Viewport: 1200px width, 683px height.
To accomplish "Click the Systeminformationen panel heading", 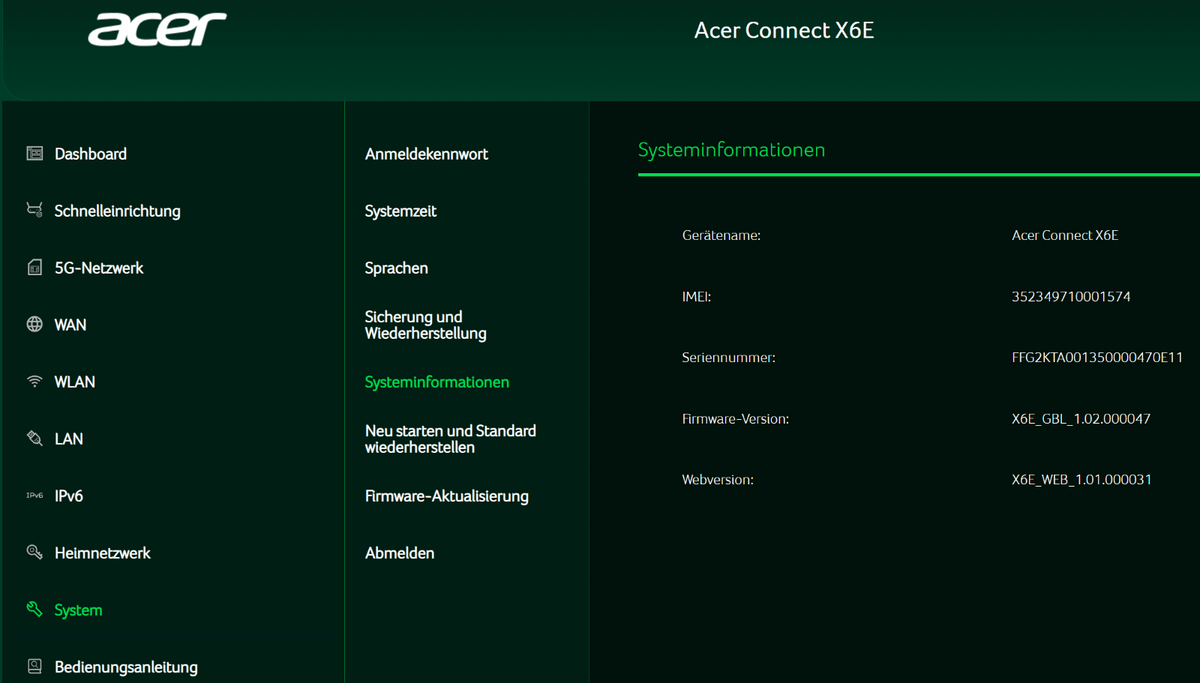I will coord(732,150).
